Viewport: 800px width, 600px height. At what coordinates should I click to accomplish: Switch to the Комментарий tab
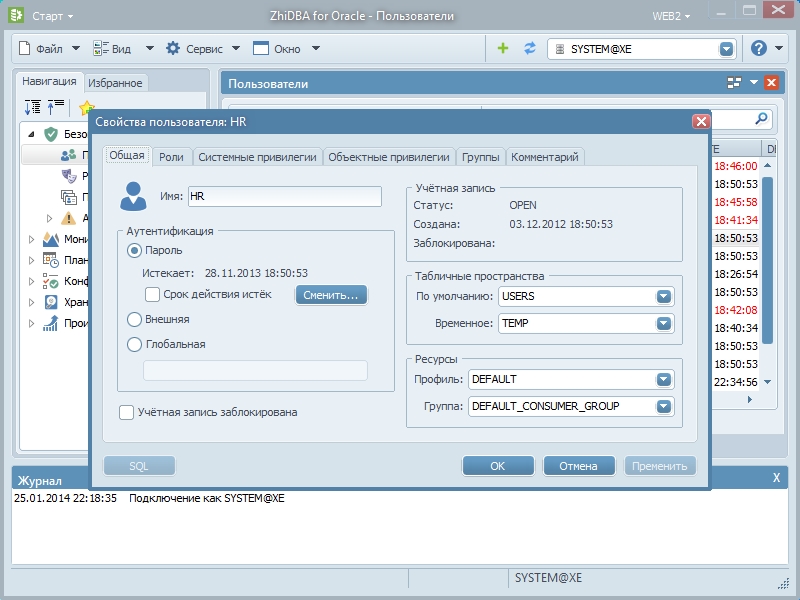[544, 157]
